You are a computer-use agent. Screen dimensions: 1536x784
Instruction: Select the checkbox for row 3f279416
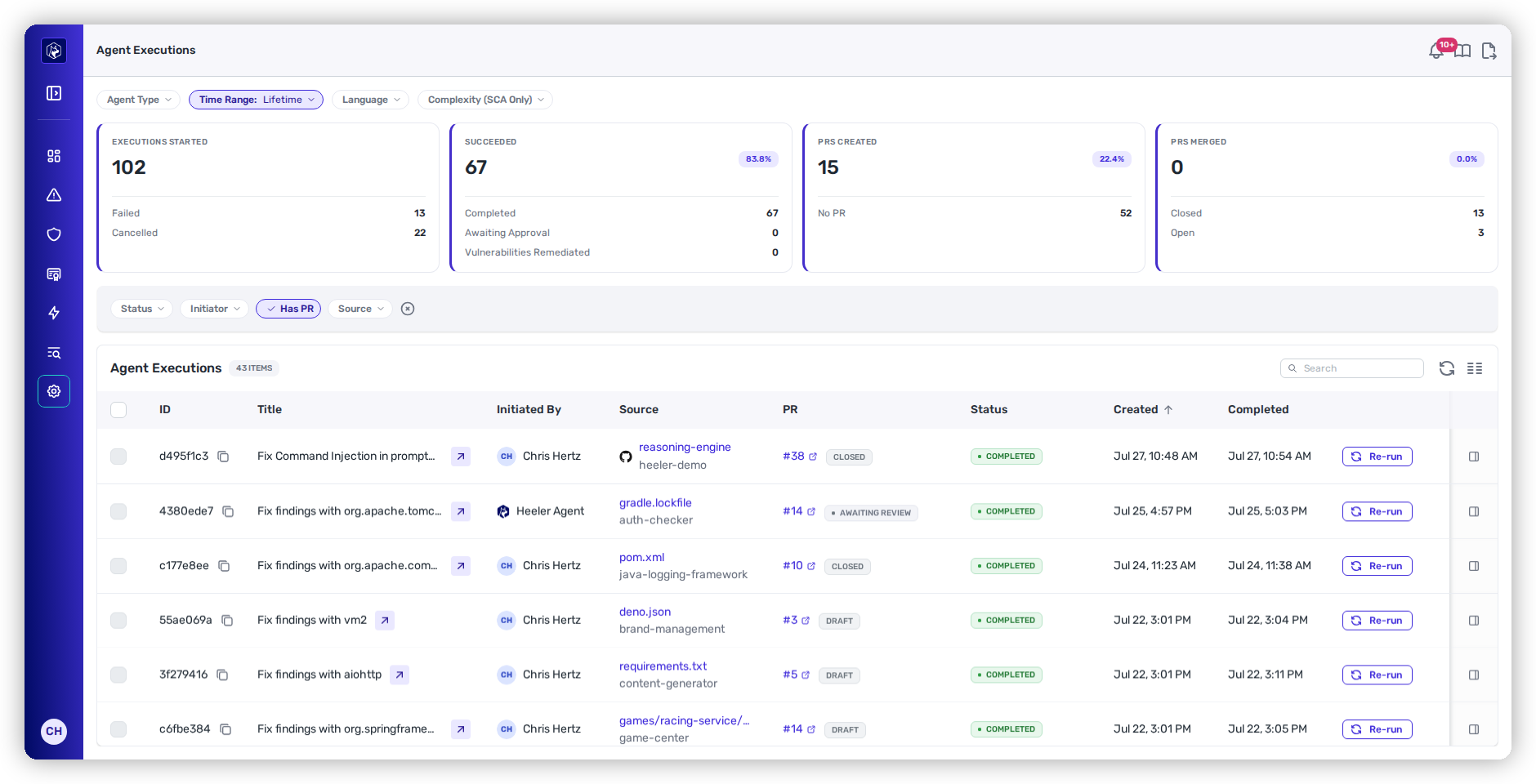pos(118,675)
